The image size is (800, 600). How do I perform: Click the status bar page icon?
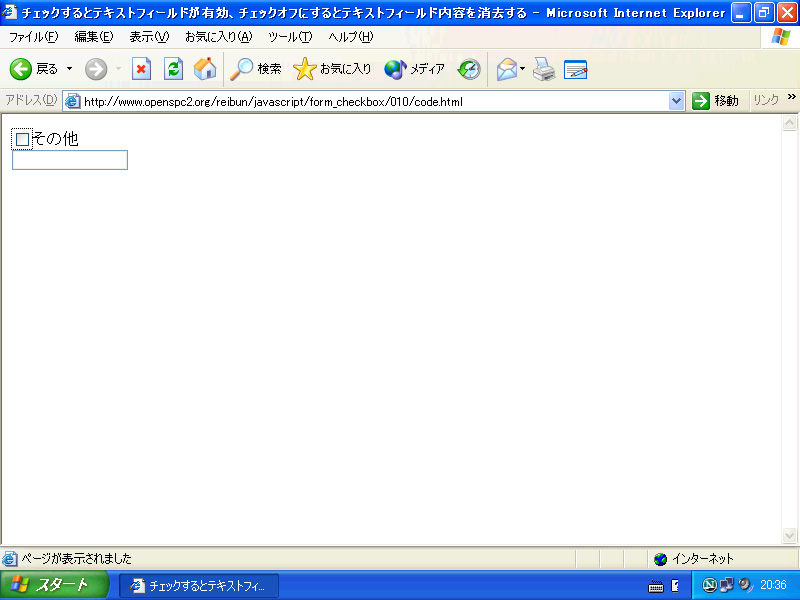pyautogui.click(x=9, y=559)
